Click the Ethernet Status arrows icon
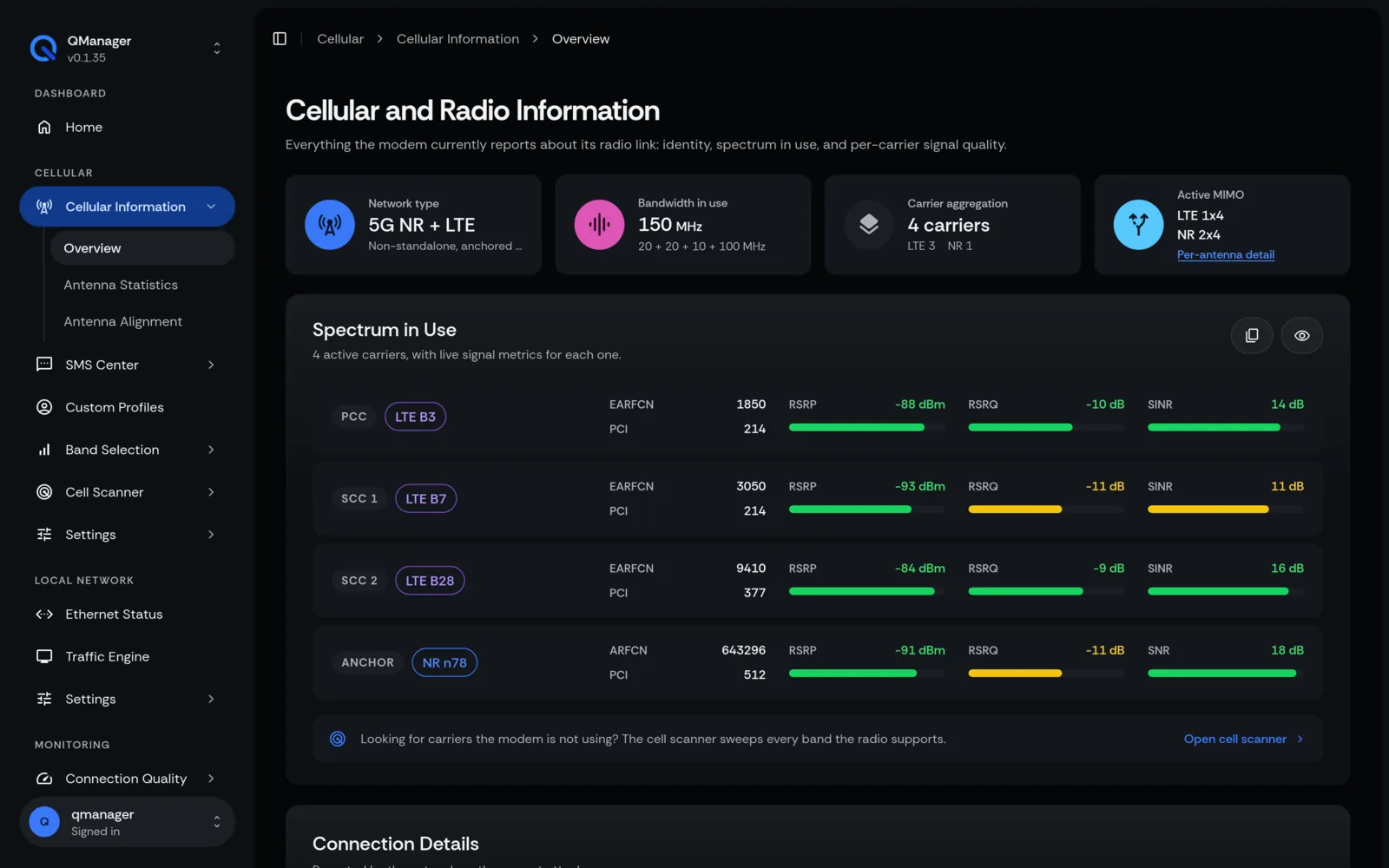The width and height of the screenshot is (1389, 868). [x=44, y=614]
